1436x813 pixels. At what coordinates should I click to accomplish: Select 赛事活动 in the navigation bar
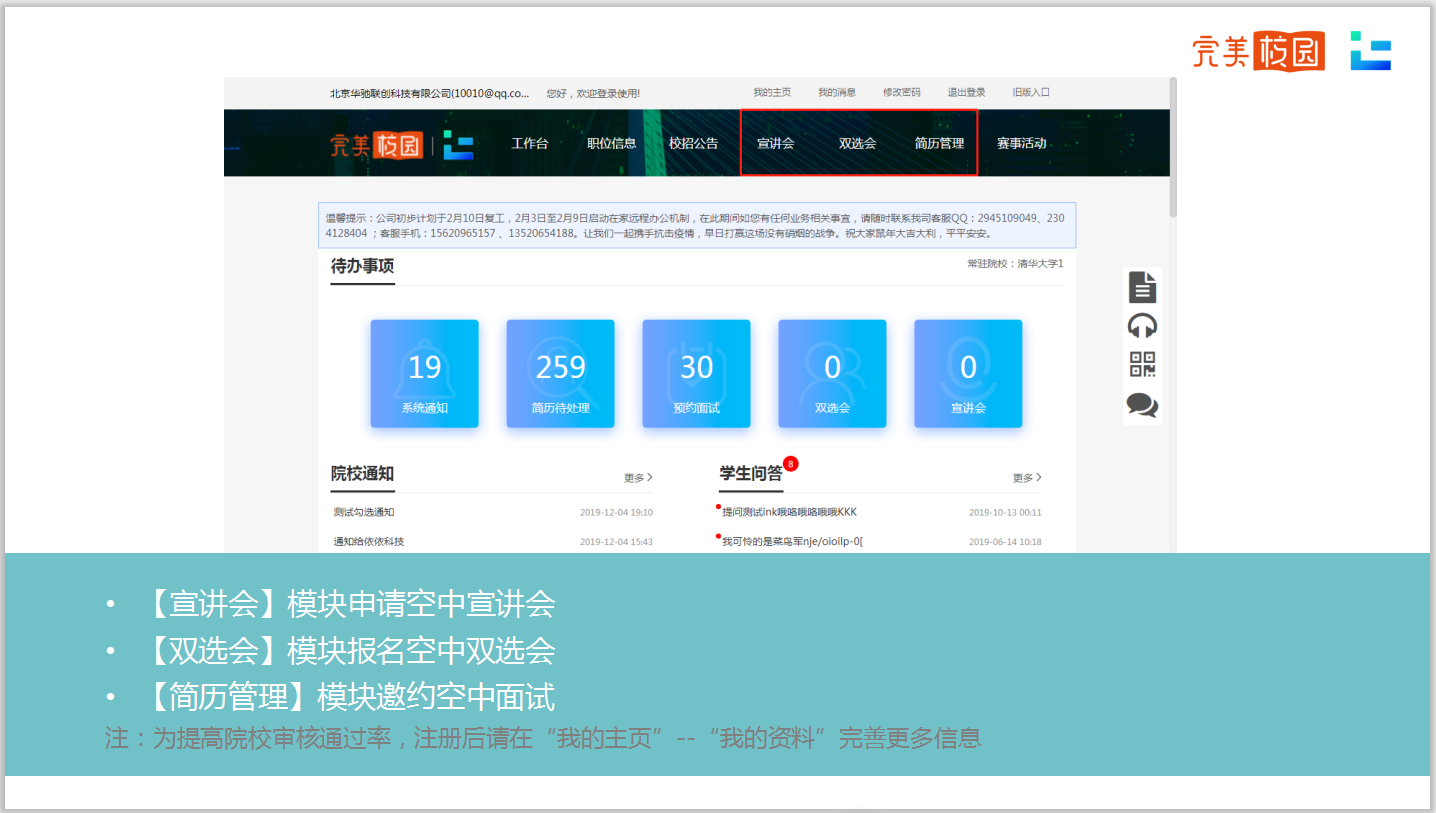(1021, 143)
